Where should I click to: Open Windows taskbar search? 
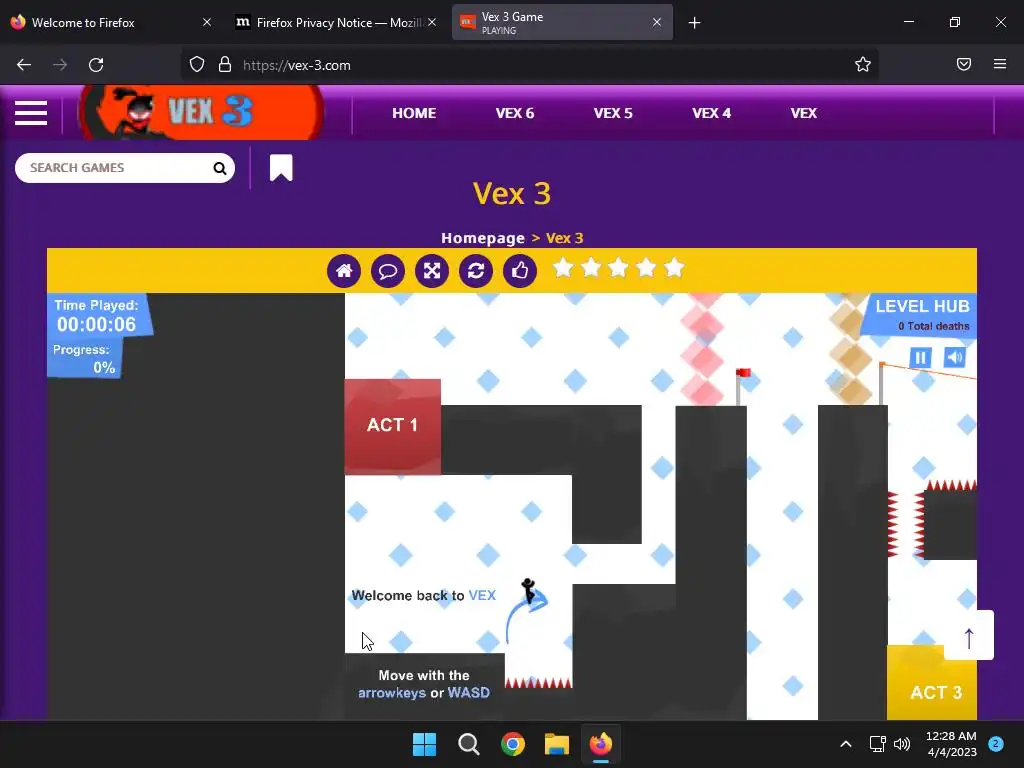click(x=468, y=744)
